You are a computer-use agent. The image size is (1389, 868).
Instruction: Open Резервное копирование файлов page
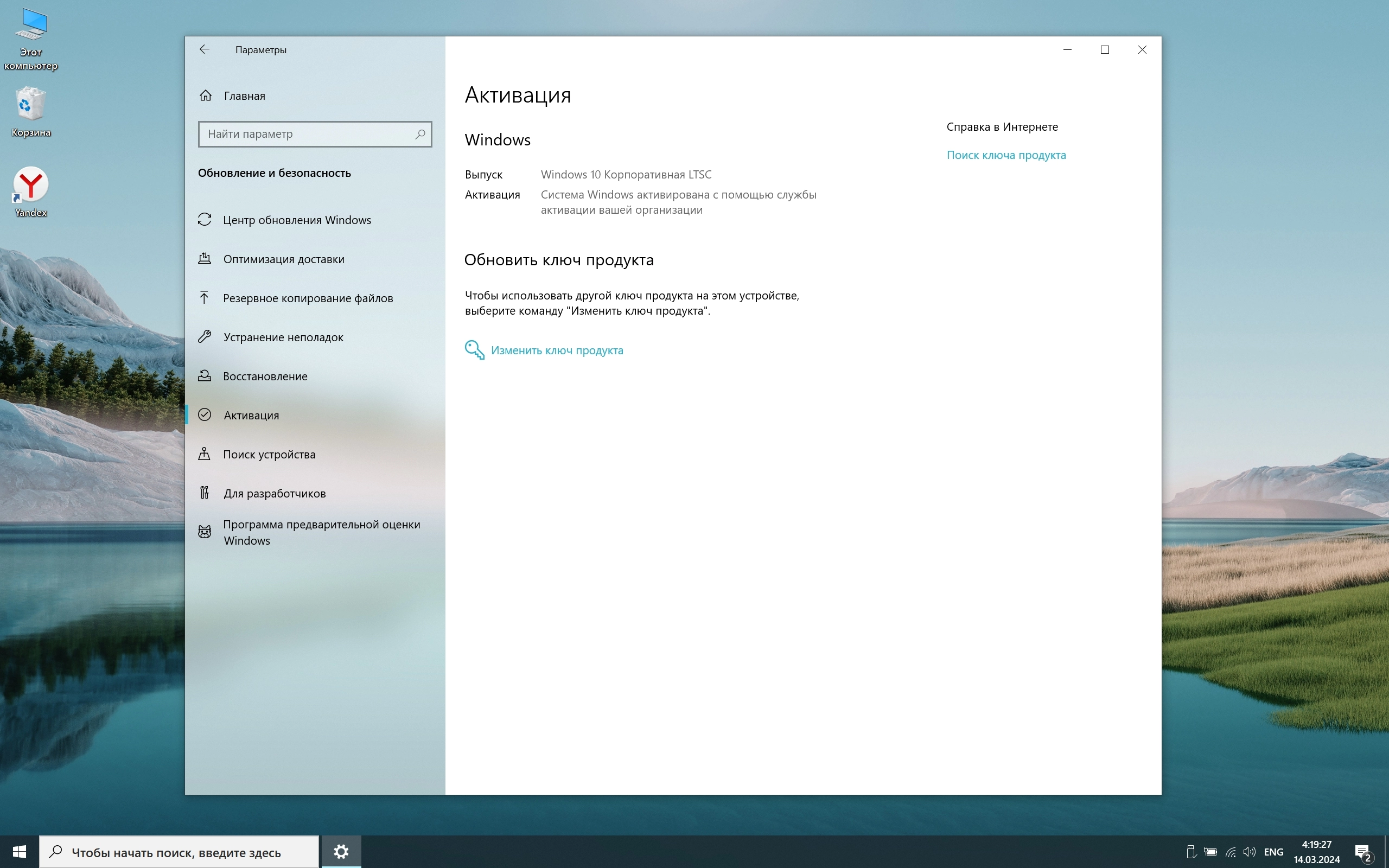tap(308, 298)
